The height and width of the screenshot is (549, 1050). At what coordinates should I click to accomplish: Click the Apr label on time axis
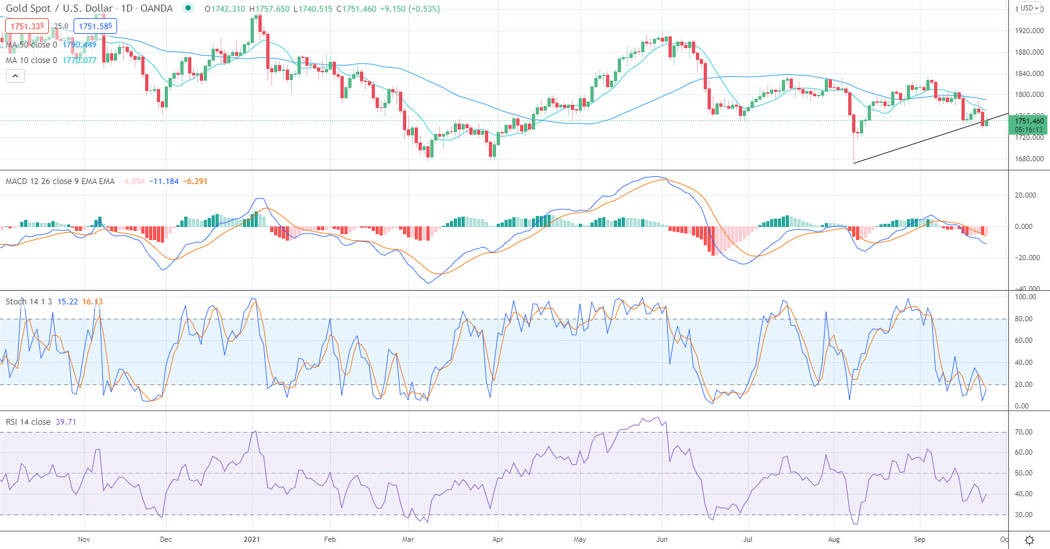click(x=497, y=539)
